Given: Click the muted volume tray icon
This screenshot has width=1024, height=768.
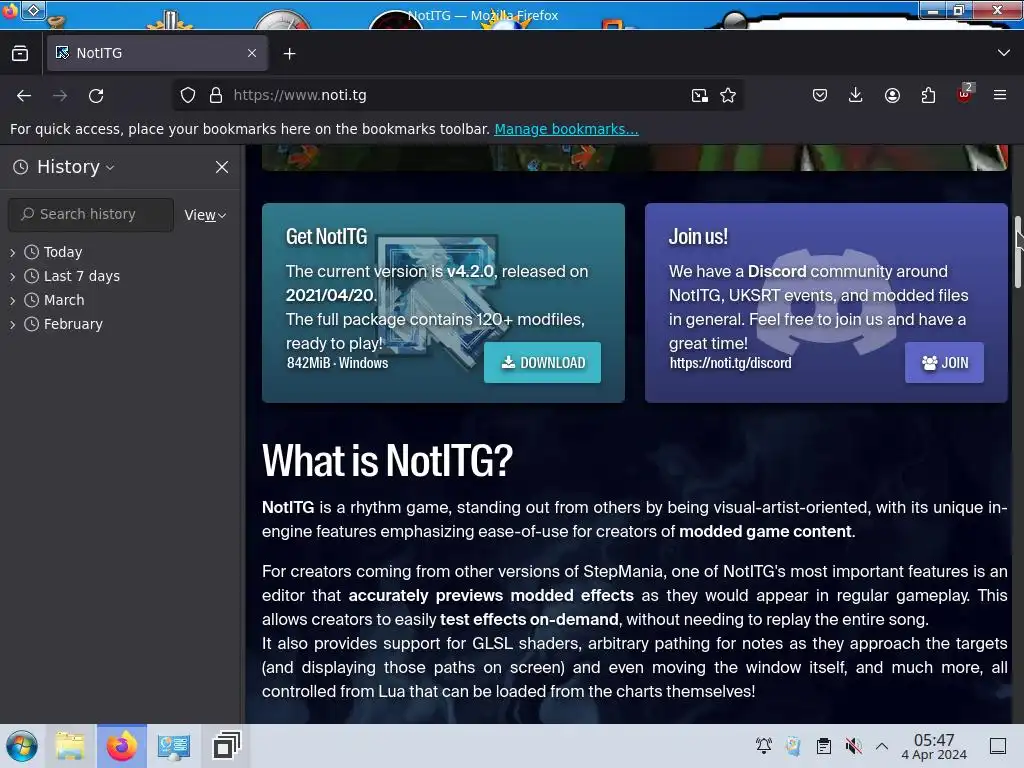Looking at the screenshot, I should click(x=854, y=745).
